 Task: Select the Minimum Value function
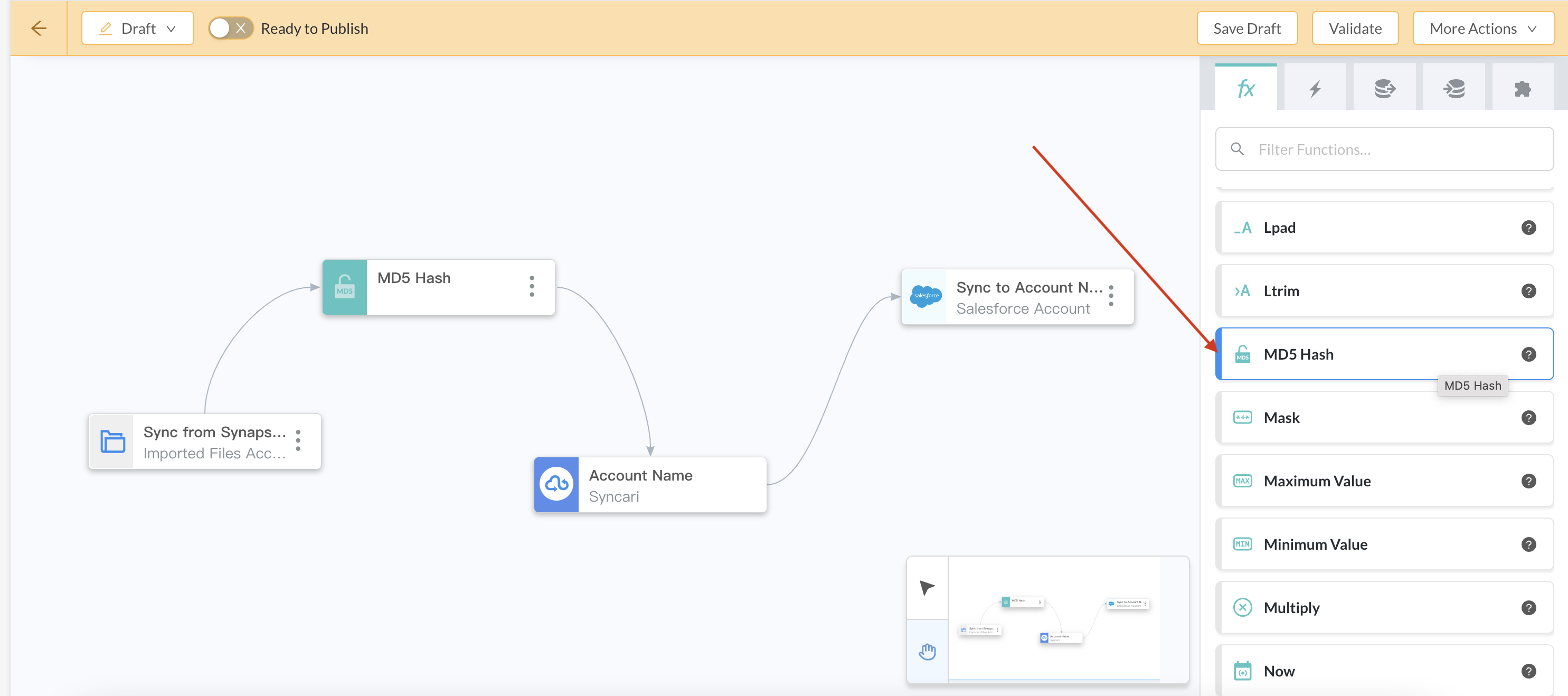coord(1384,544)
